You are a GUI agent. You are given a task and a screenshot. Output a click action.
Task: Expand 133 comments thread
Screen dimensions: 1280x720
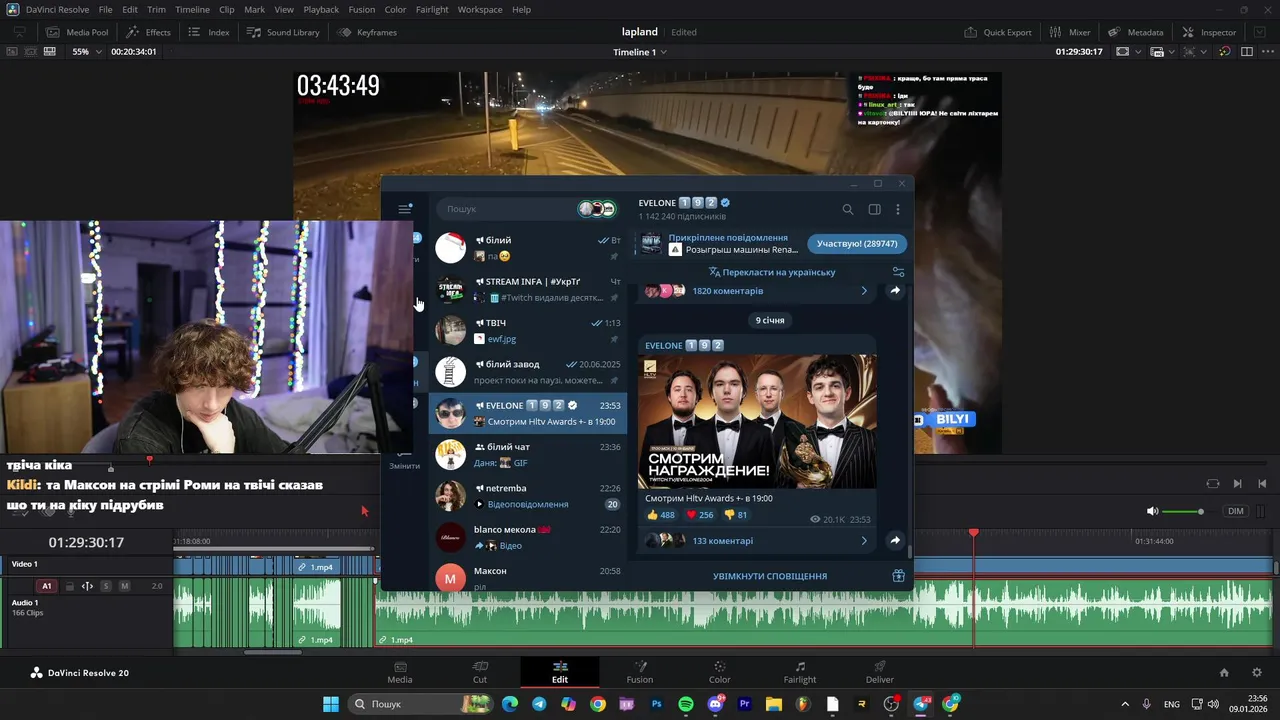click(x=758, y=540)
